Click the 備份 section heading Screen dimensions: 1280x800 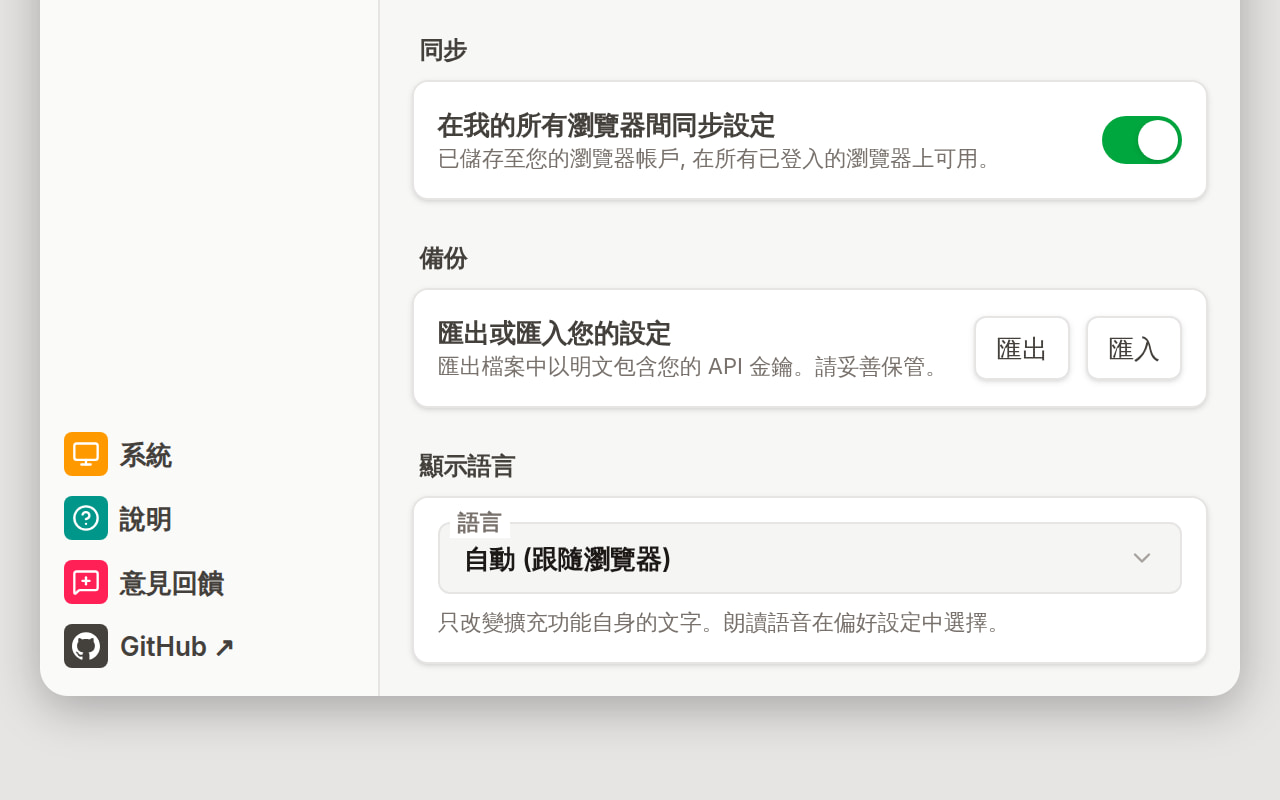coord(443,258)
